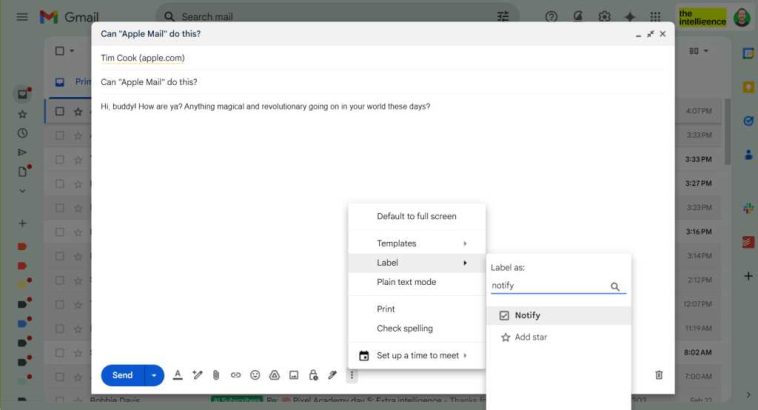This screenshot has height=410, width=758.
Task: Click the subject line field
Action: (382, 82)
